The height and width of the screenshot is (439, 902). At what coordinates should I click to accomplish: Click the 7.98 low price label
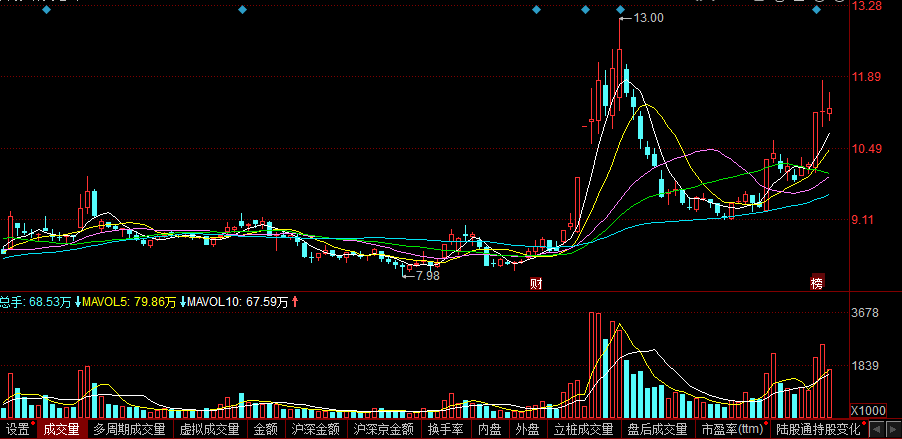coord(427,276)
